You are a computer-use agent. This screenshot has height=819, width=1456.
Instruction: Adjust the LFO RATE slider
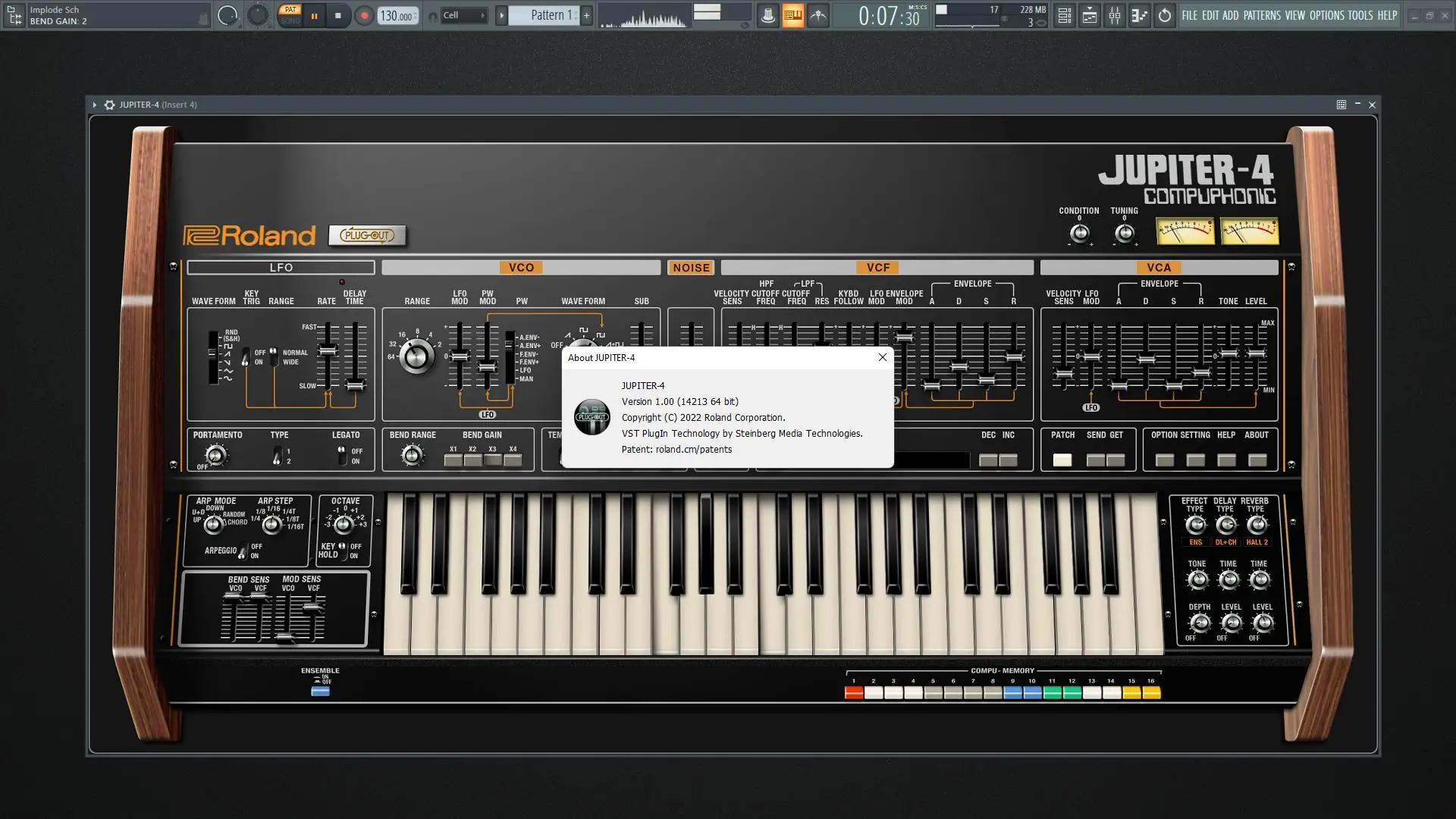[x=328, y=350]
